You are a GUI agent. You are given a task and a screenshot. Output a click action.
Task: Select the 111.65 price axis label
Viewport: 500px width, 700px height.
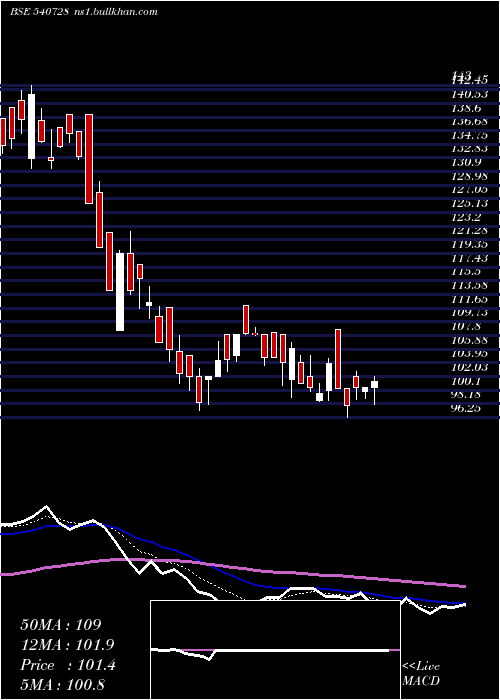[x=468, y=299]
